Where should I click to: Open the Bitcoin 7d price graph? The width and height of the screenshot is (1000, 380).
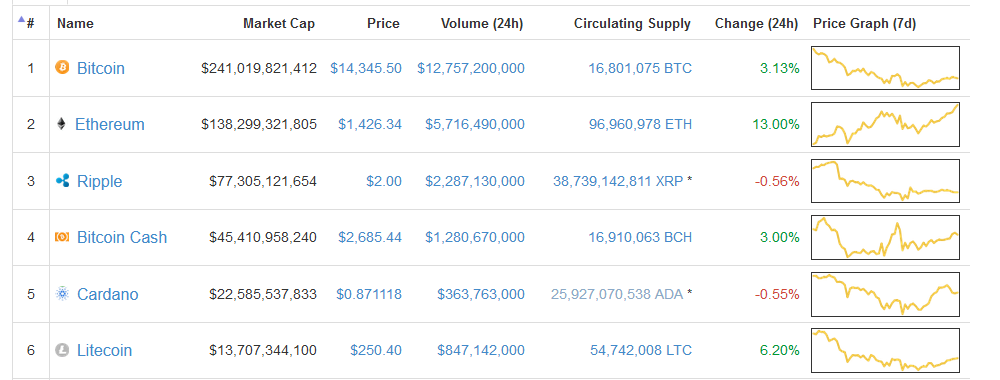885,68
